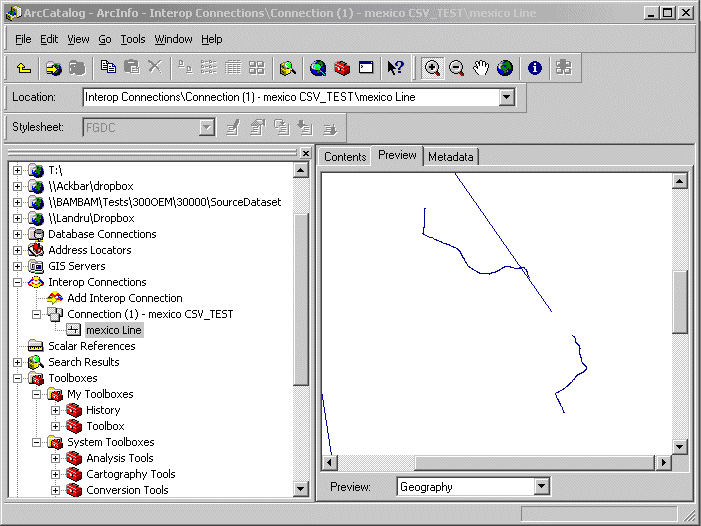Select the Identify info tool
The image size is (701, 526).
tap(535, 68)
